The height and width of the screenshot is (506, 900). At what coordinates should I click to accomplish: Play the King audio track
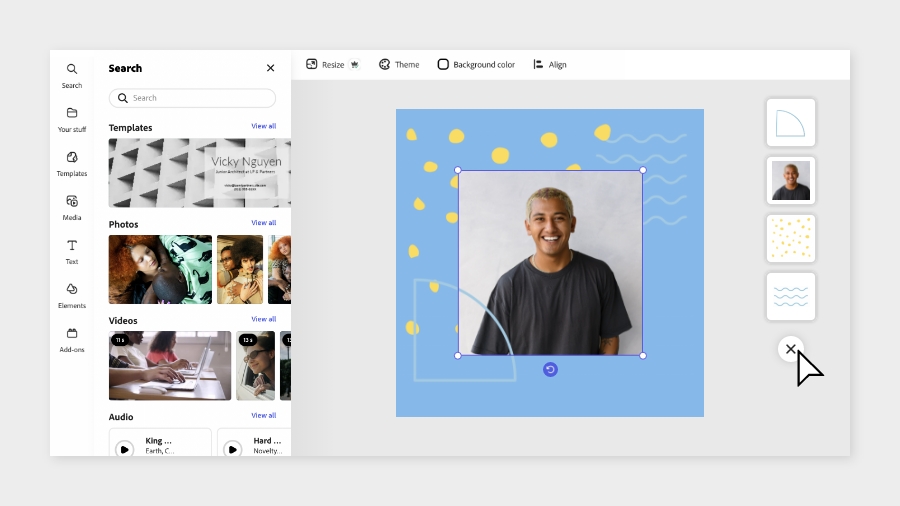pyautogui.click(x=125, y=449)
